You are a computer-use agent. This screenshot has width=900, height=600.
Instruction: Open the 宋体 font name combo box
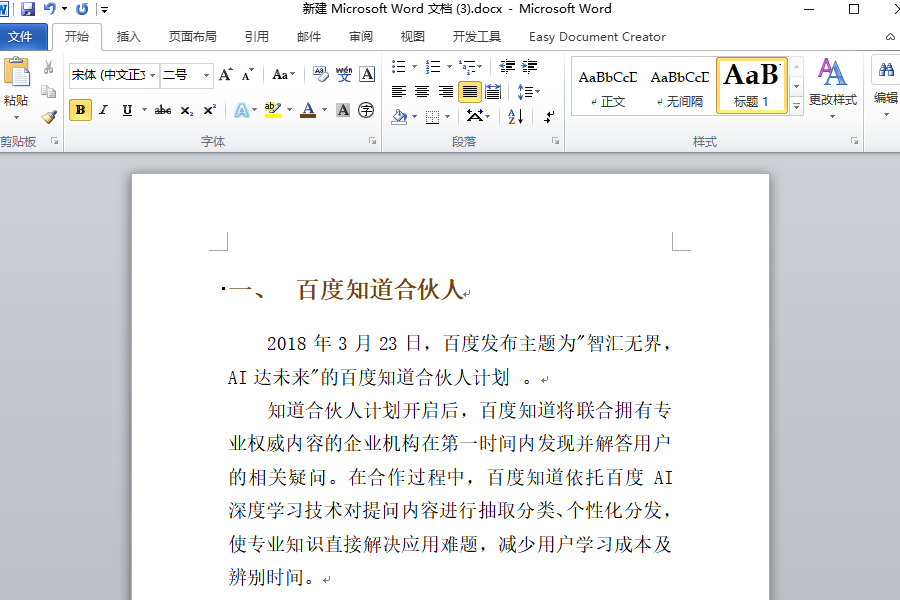(114, 75)
